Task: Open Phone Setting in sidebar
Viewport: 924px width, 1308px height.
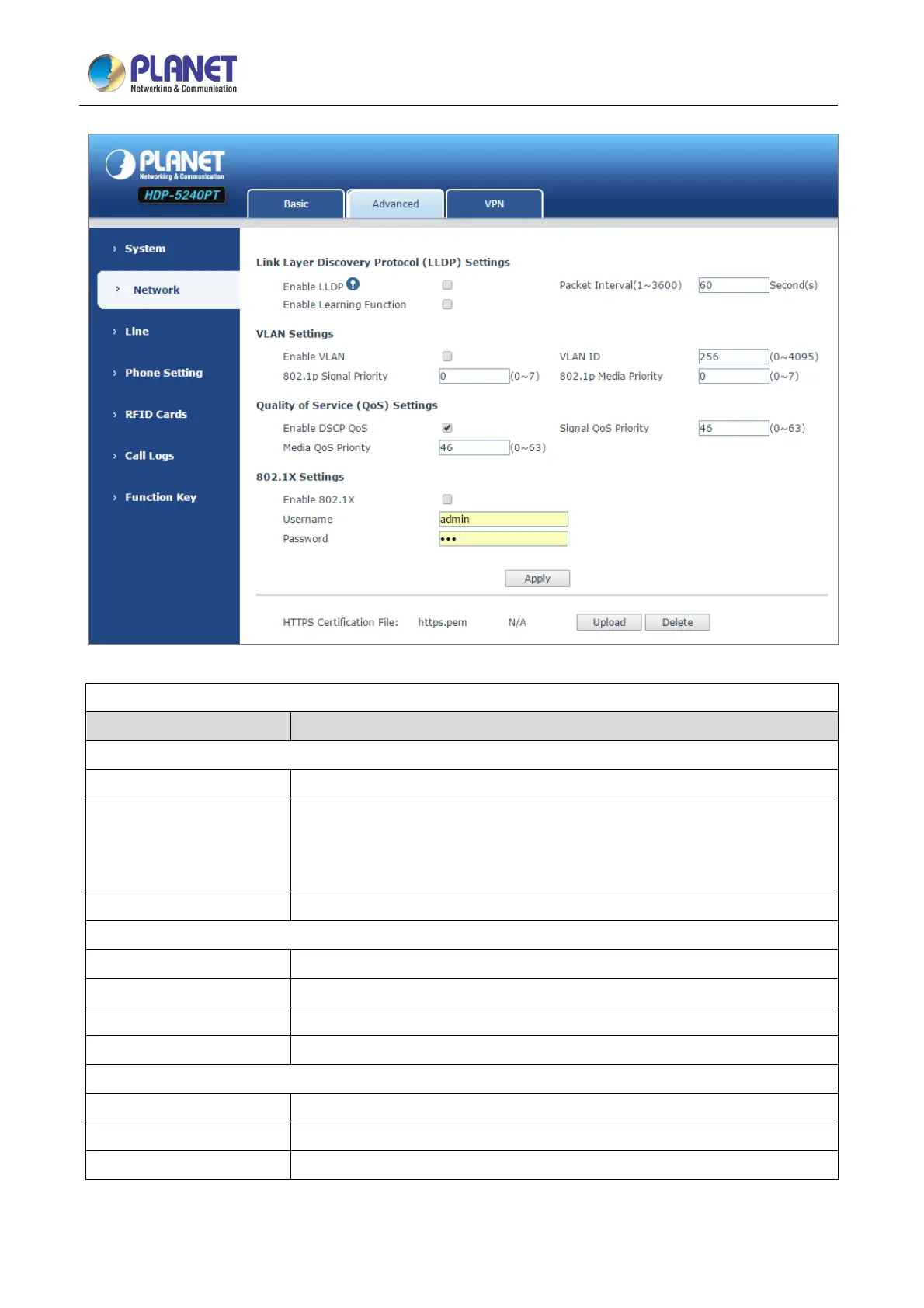Action: pyautogui.click(x=164, y=373)
